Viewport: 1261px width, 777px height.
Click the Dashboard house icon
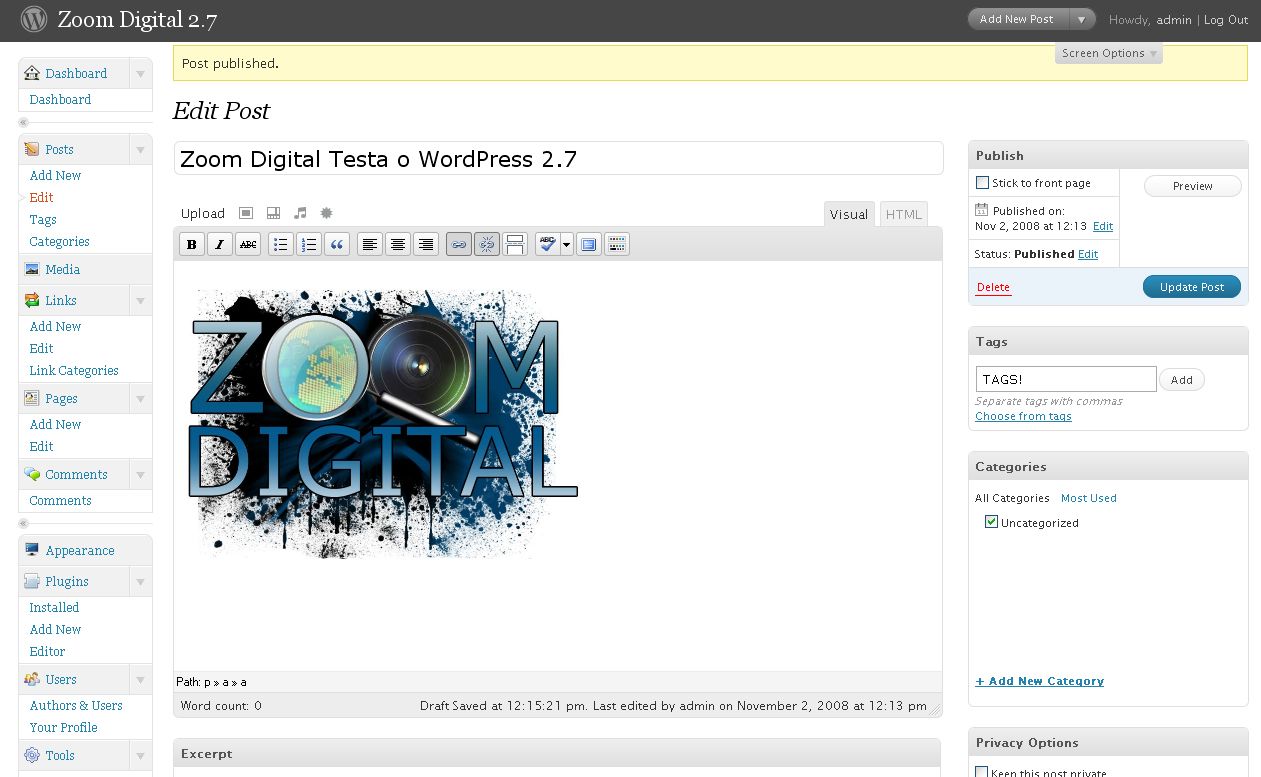[x=32, y=73]
